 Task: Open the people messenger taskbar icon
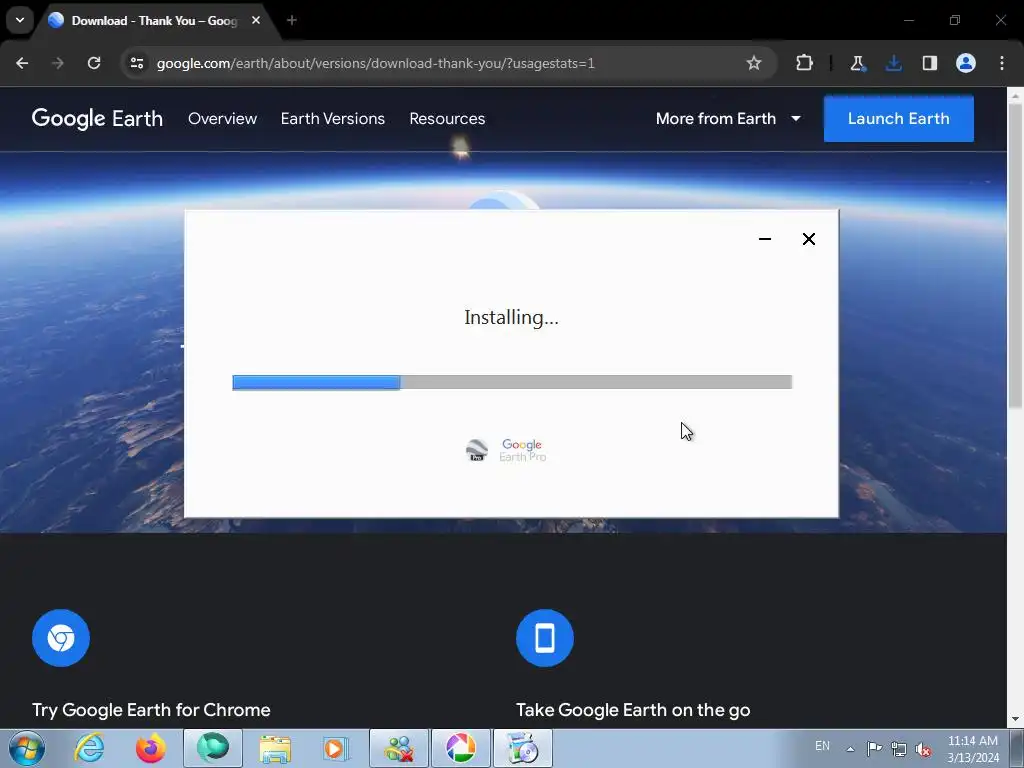coord(399,748)
